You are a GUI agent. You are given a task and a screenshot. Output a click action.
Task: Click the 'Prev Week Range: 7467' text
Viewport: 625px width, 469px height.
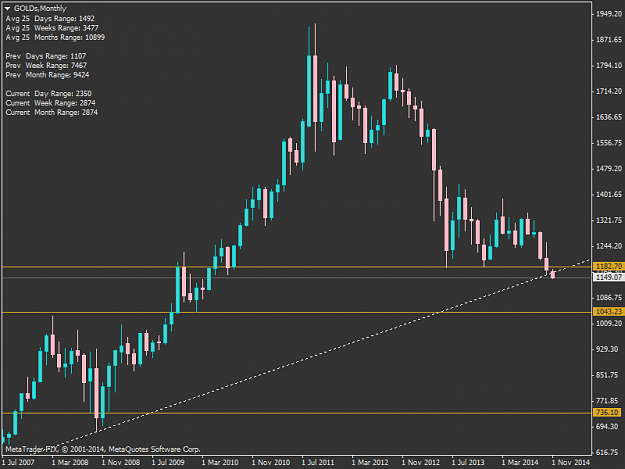46,65
